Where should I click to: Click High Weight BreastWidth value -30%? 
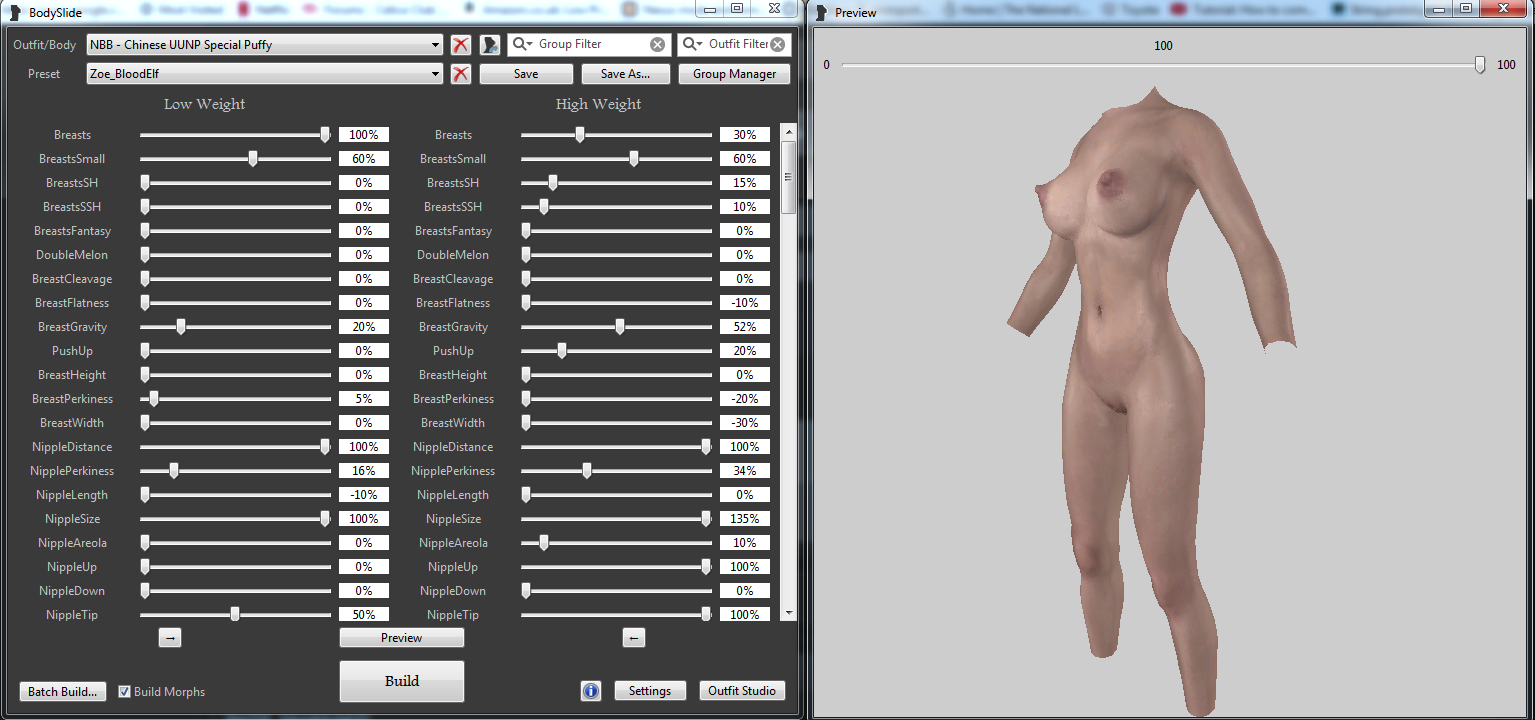(x=745, y=423)
